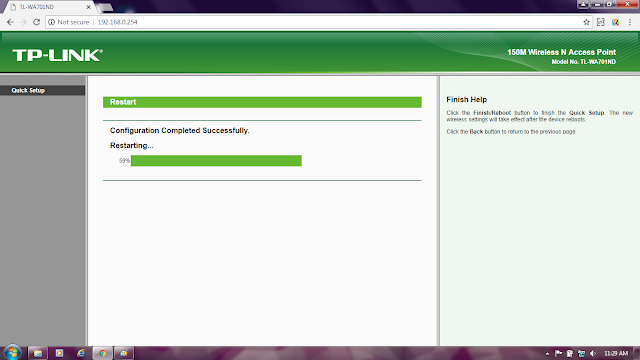The image size is (640, 360).
Task: Click the Chrome user profile button
Action: tap(583, 4)
